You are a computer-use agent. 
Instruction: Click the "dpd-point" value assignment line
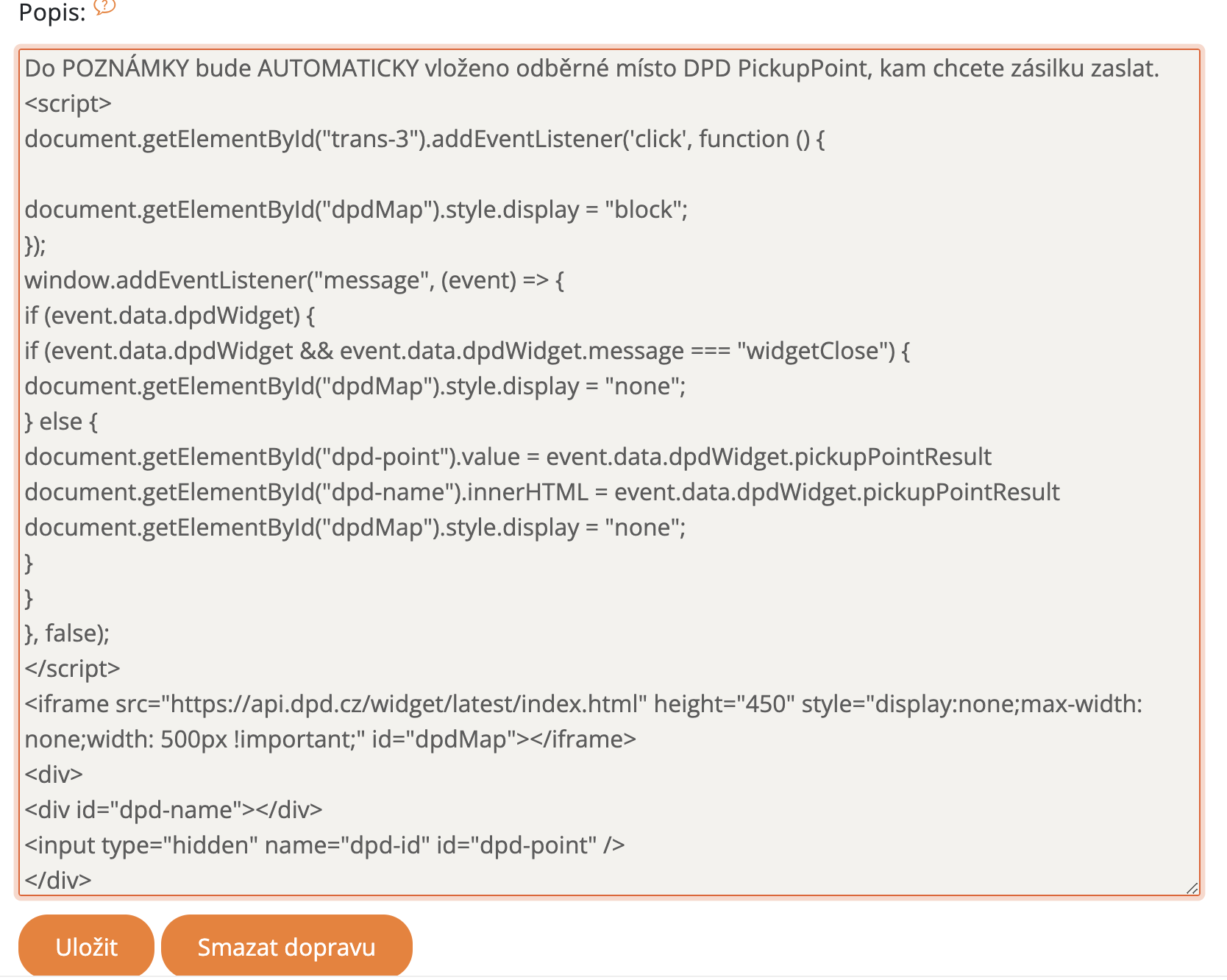pos(508,457)
